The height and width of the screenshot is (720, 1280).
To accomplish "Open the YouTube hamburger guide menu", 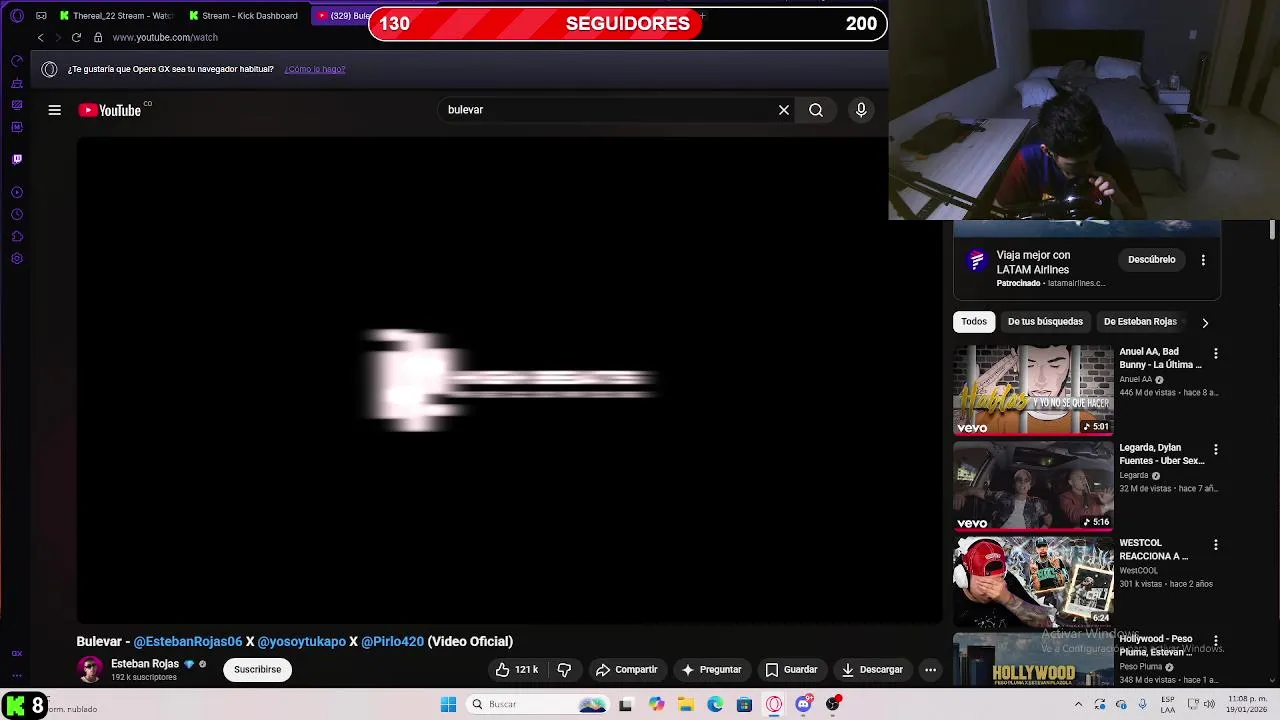I will (x=55, y=110).
